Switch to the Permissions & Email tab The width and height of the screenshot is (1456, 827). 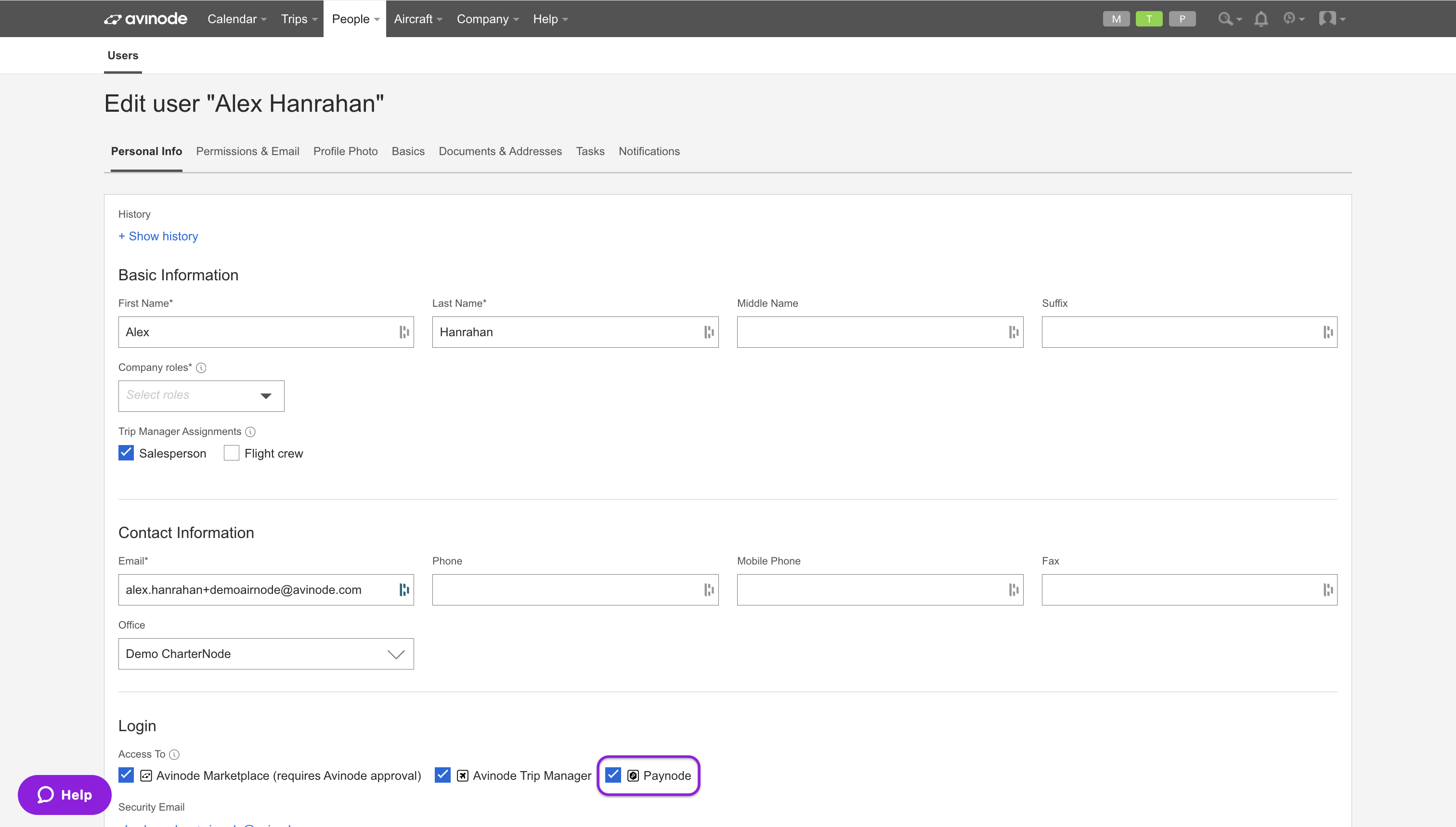(247, 152)
